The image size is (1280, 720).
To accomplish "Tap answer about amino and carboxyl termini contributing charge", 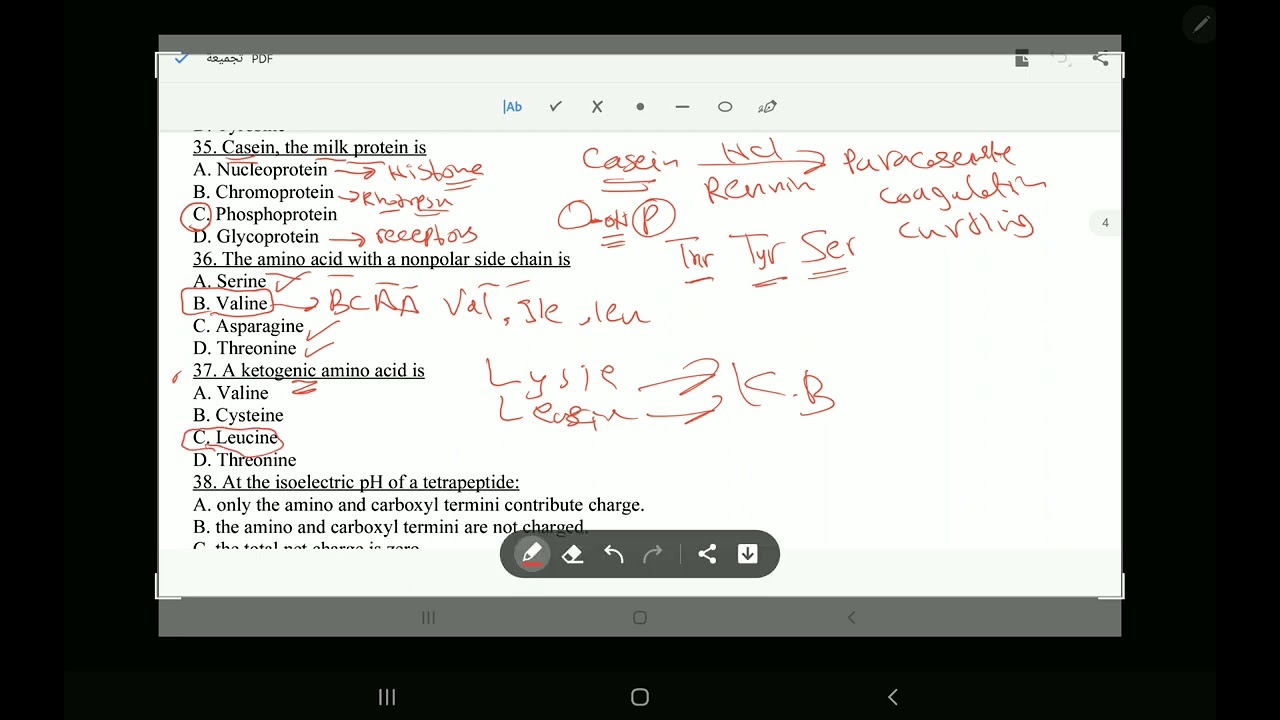I will point(419,505).
